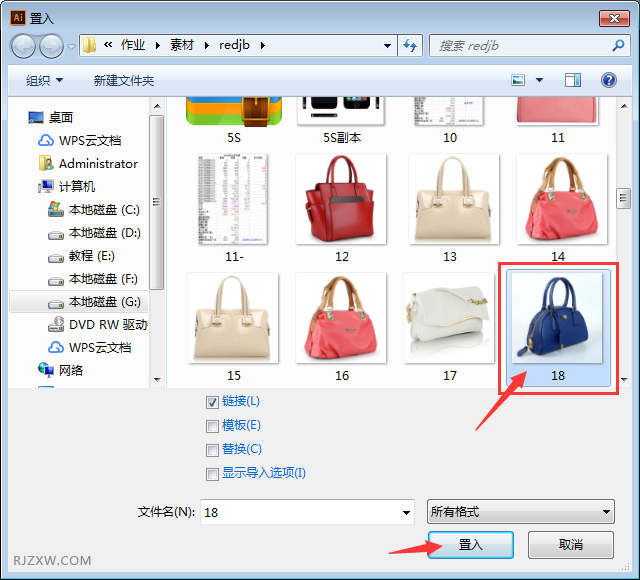Select beige handbag thumbnail 13
The image size is (640, 580).
[453, 199]
